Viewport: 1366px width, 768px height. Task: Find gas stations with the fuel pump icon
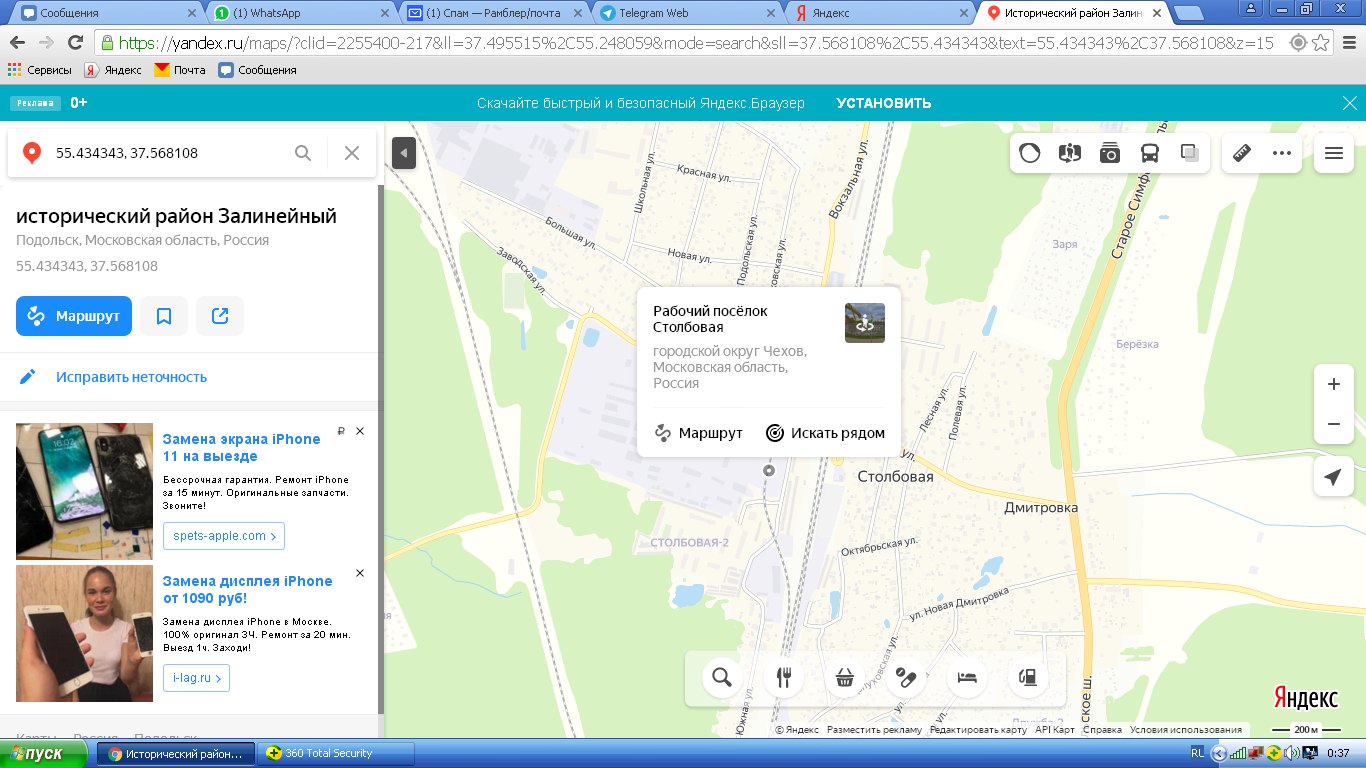1027,678
